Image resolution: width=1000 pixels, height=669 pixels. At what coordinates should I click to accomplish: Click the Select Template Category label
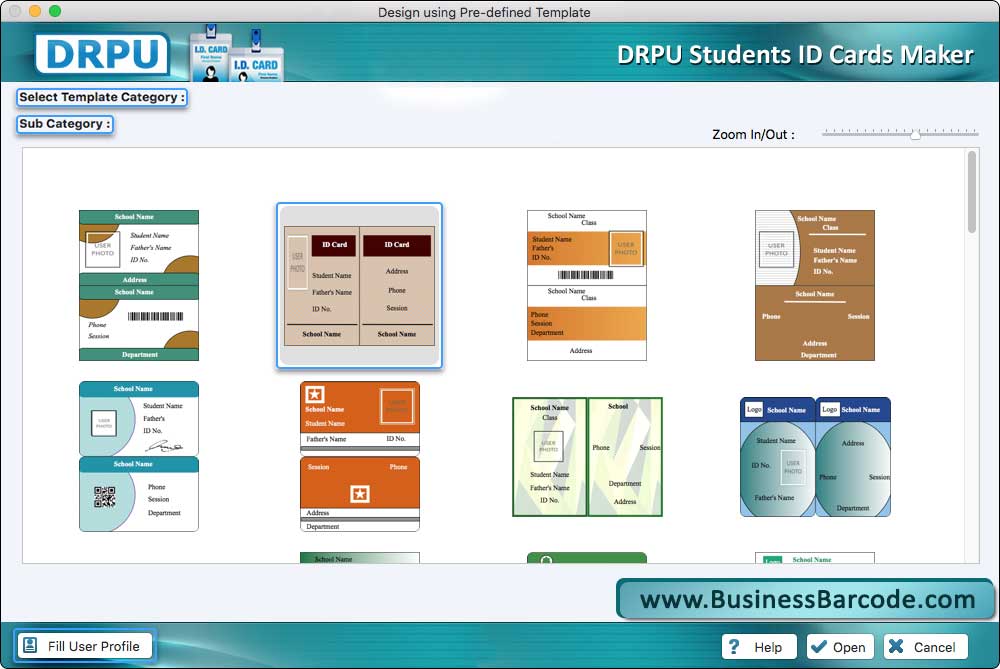(102, 97)
